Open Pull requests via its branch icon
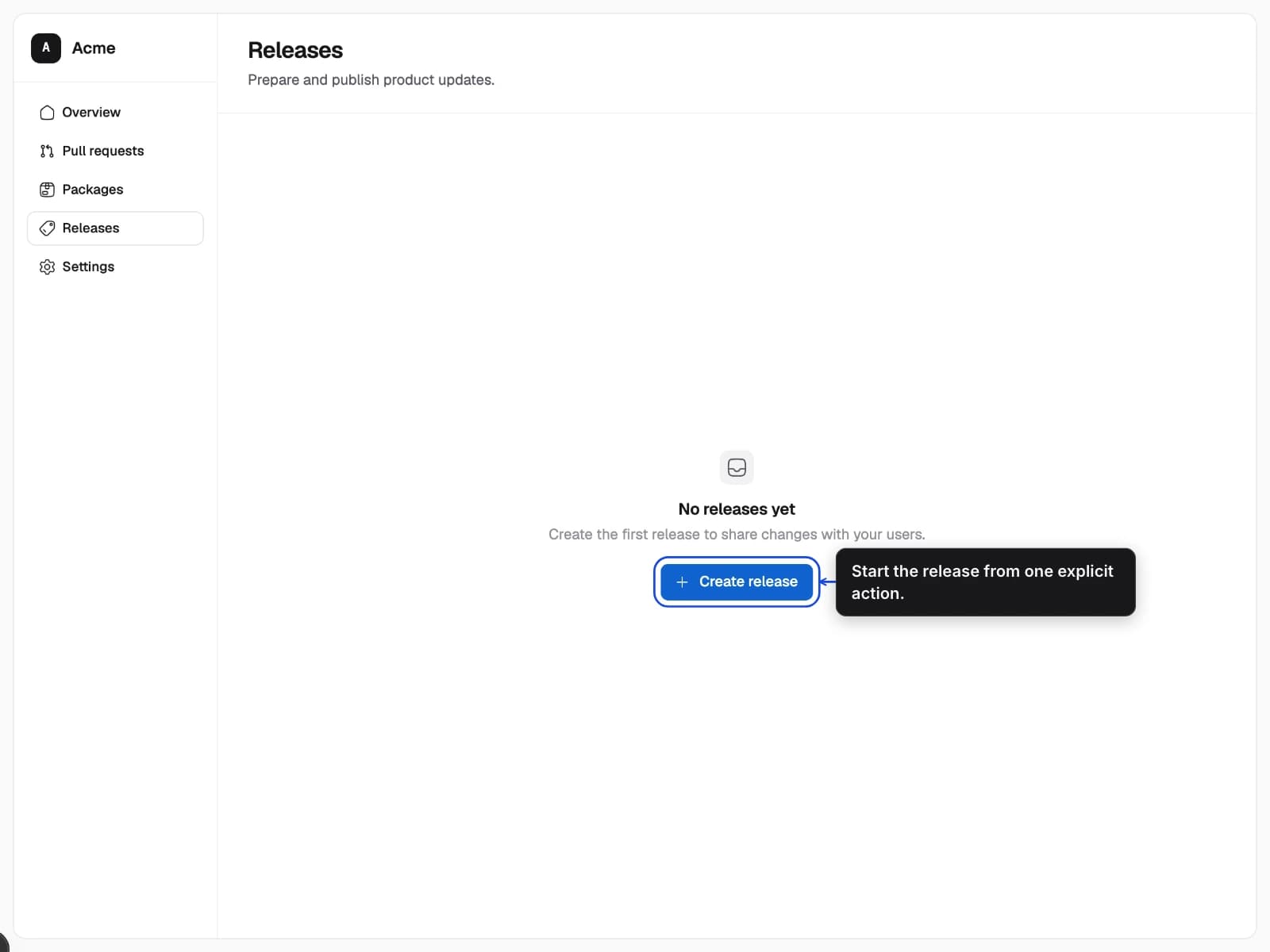This screenshot has width=1270, height=952. point(47,151)
